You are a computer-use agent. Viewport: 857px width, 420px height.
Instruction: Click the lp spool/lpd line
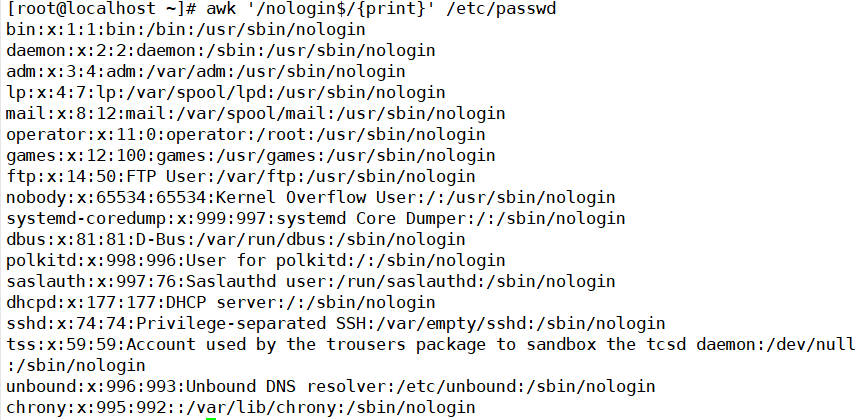coord(226,92)
